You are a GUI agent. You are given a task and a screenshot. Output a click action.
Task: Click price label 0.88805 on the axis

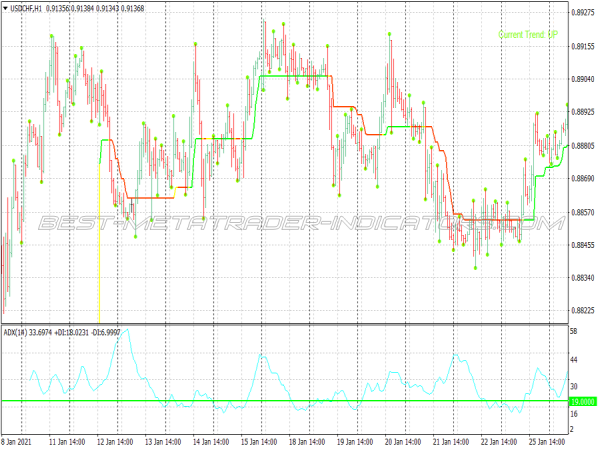pyautogui.click(x=583, y=146)
